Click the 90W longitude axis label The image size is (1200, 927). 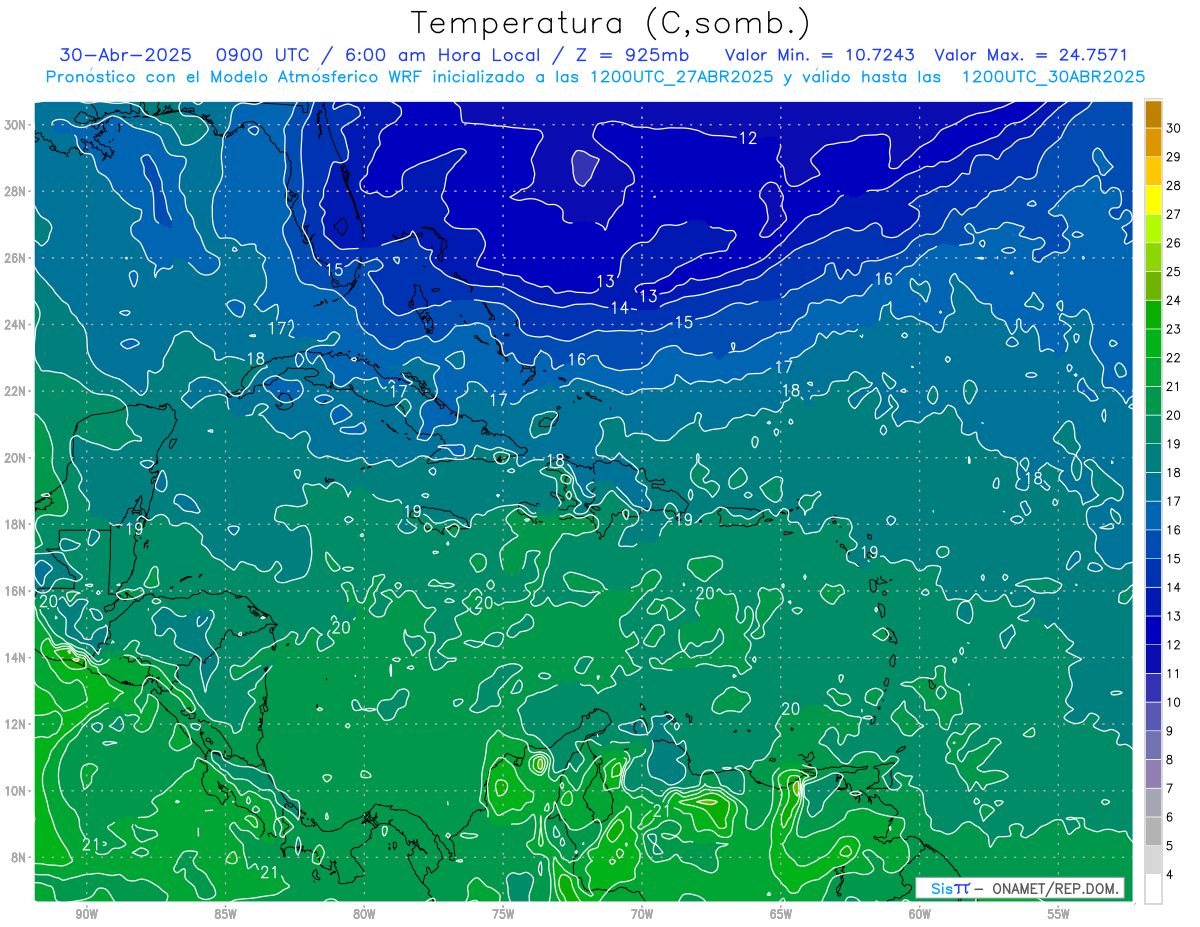(x=86, y=914)
